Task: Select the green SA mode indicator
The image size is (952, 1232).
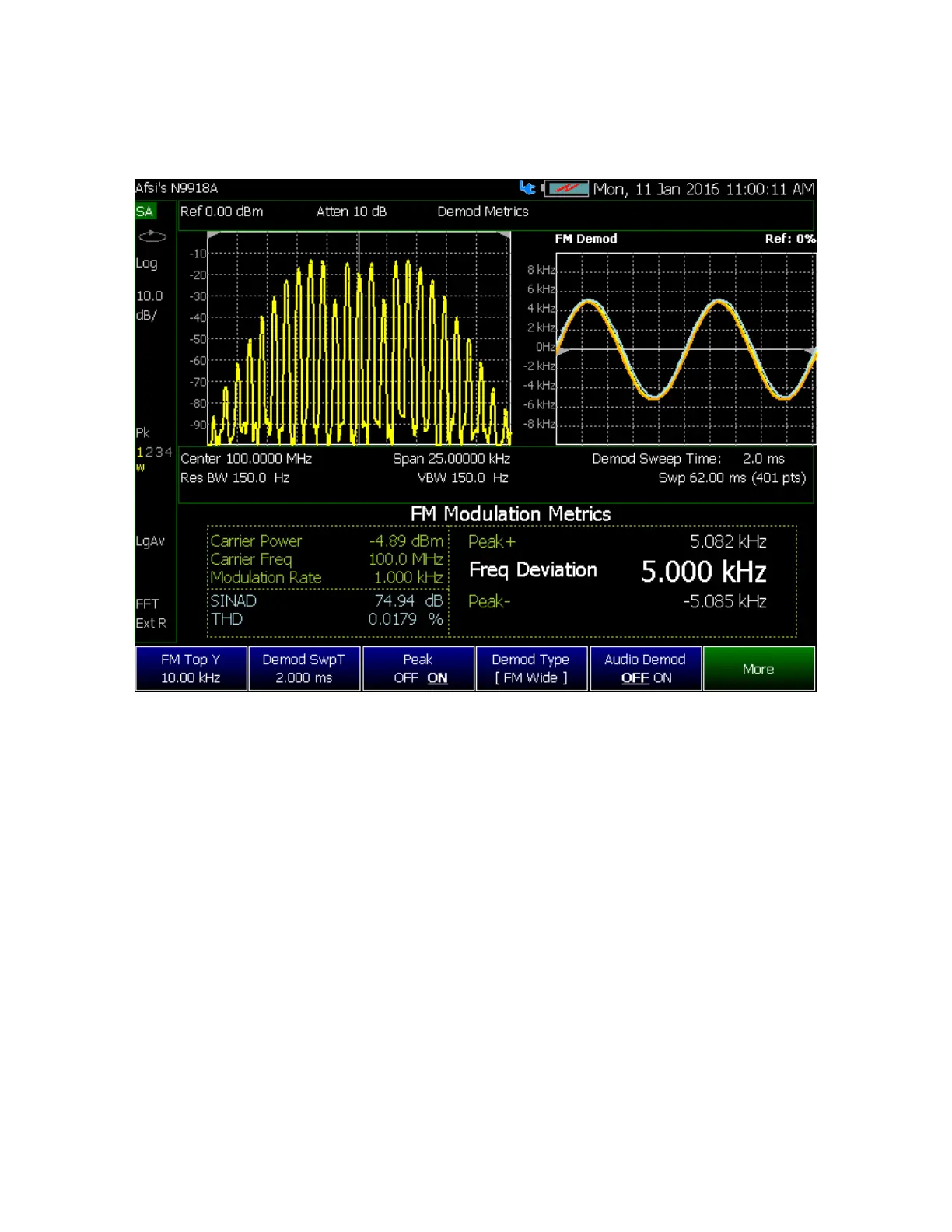Action: point(145,212)
